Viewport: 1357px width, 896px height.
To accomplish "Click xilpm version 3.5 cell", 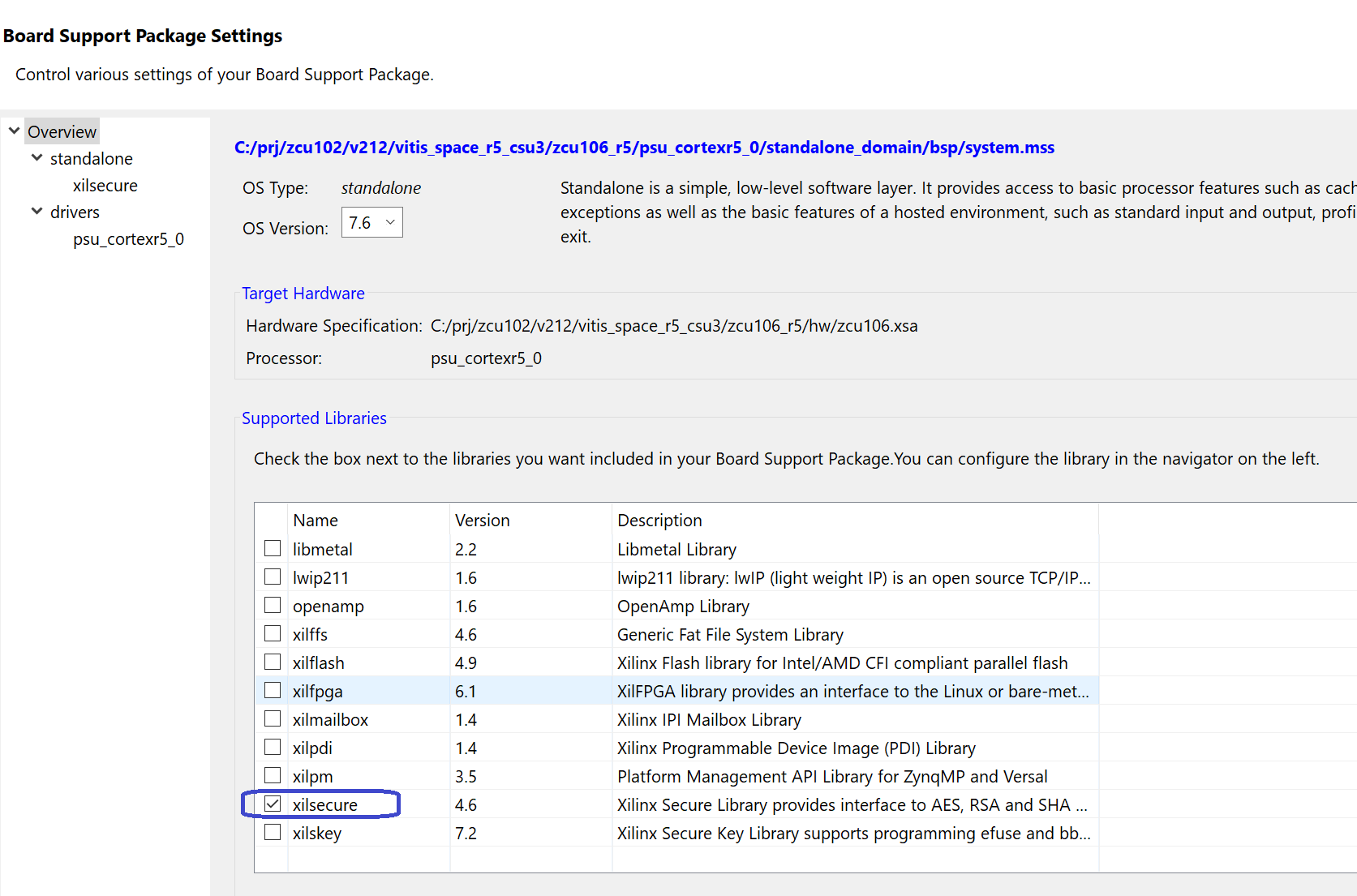I will pyautogui.click(x=466, y=777).
